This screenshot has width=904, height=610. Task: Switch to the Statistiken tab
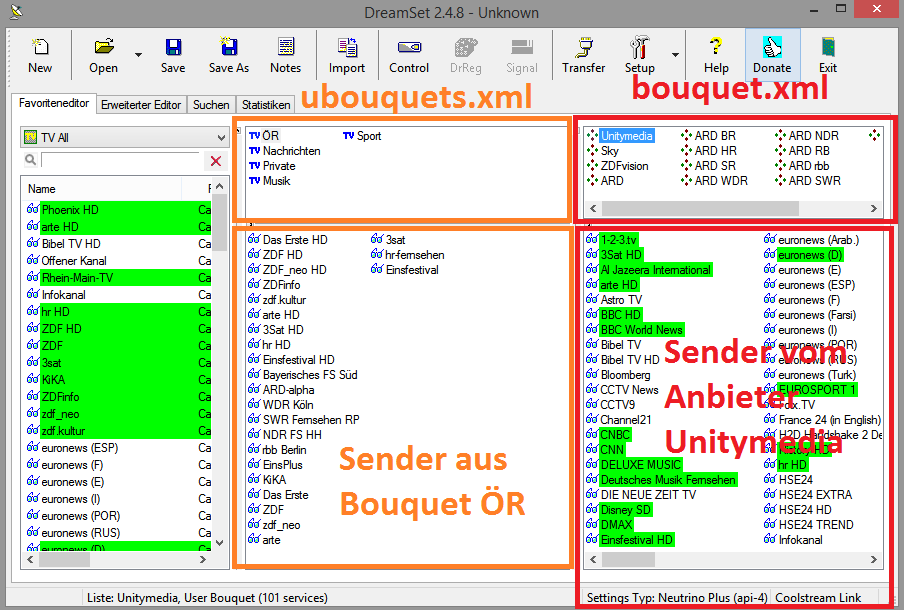265,105
